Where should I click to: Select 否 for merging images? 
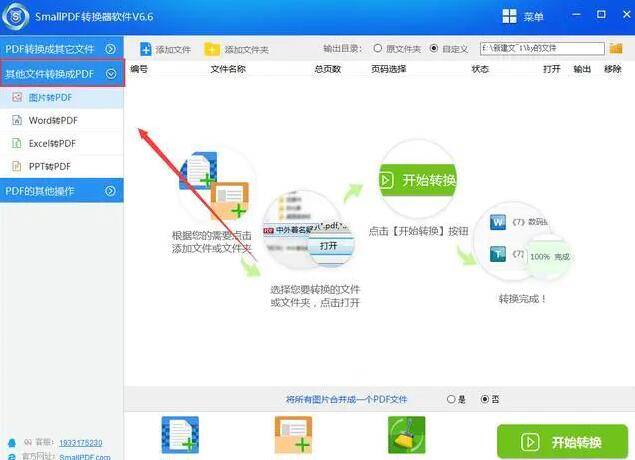coord(485,399)
